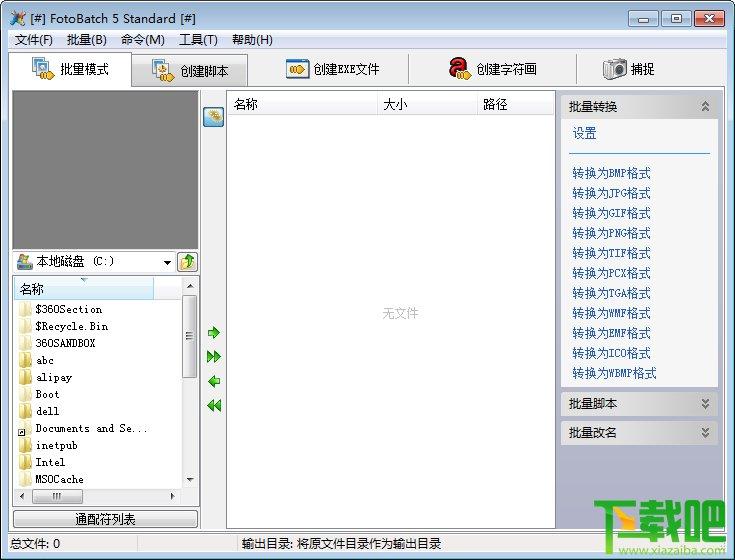This screenshot has width=735, height=560.
Task: Open the 帮助(H) menu
Action: 252,40
